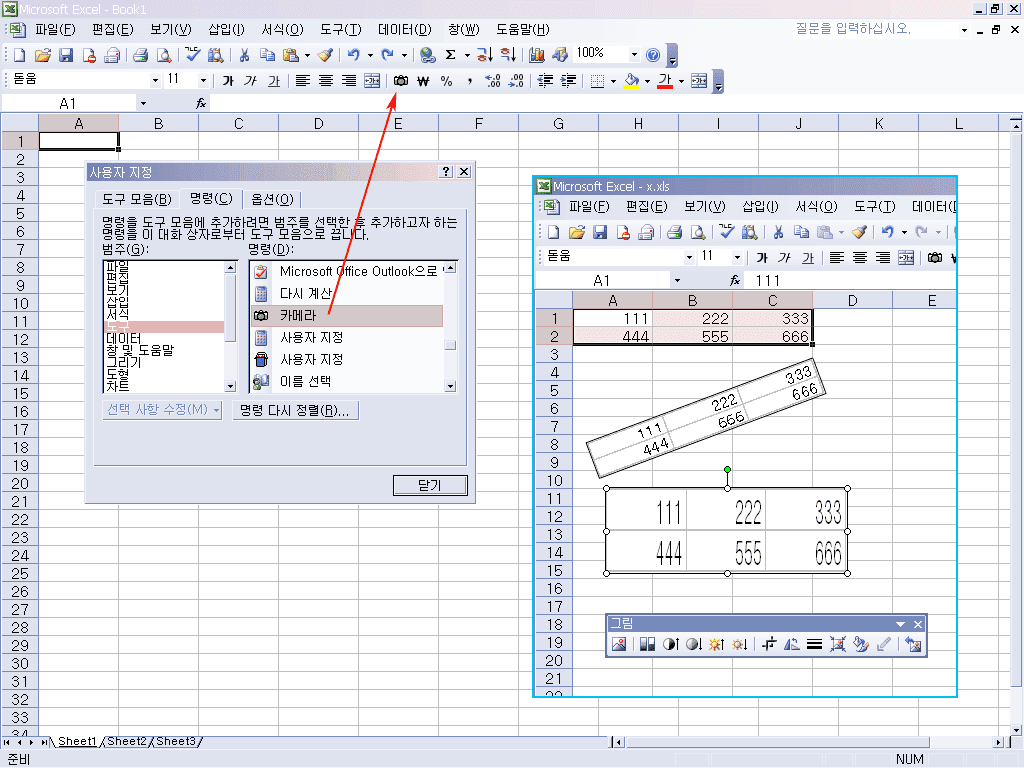
Task: Expand the Paste options dropdown arrow
Action: (308, 56)
